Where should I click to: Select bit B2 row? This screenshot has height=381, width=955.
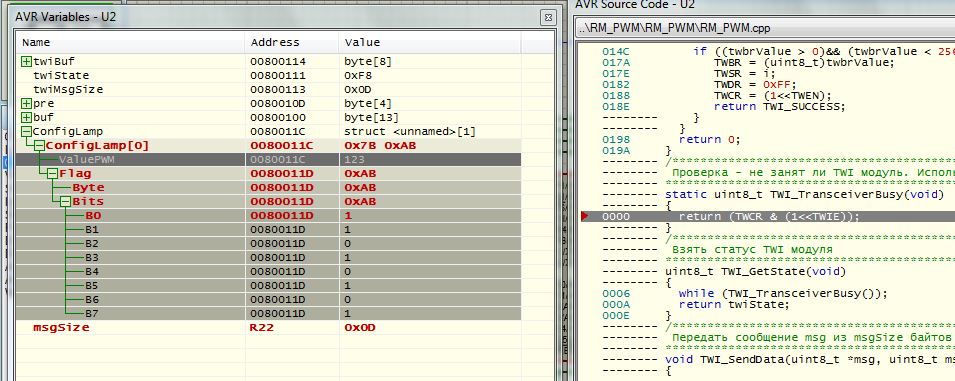(269, 243)
